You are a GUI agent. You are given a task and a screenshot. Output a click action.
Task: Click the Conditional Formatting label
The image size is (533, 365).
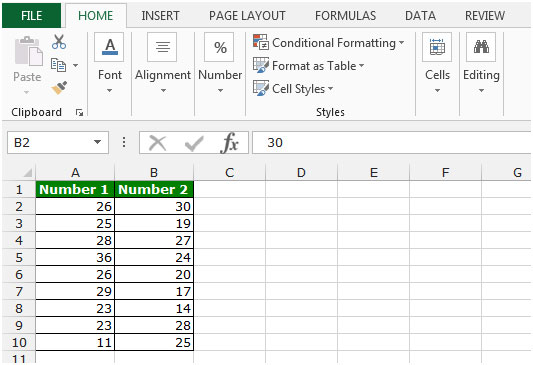tap(334, 43)
